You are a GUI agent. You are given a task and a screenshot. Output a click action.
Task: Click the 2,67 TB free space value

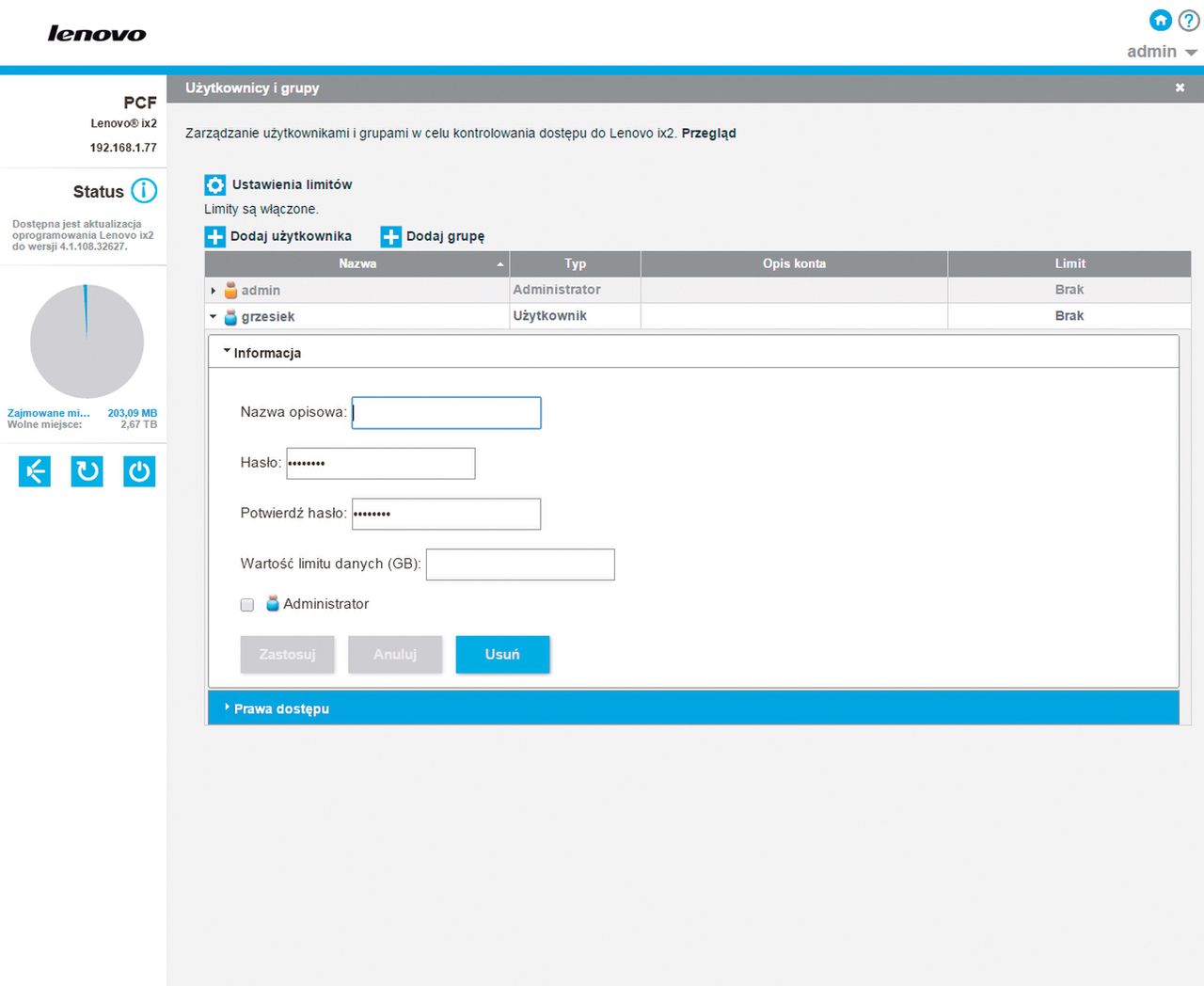[139, 424]
